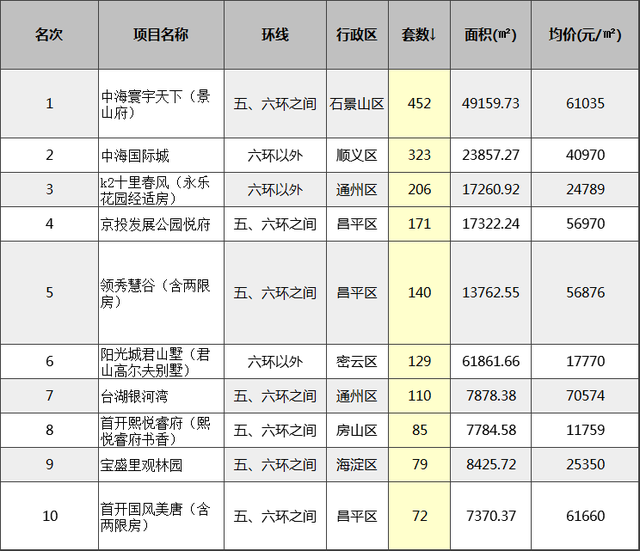The image size is (640, 551).
Task: Click 五、六环之间 in the 宝盛里观林园 row
Action: (275, 464)
